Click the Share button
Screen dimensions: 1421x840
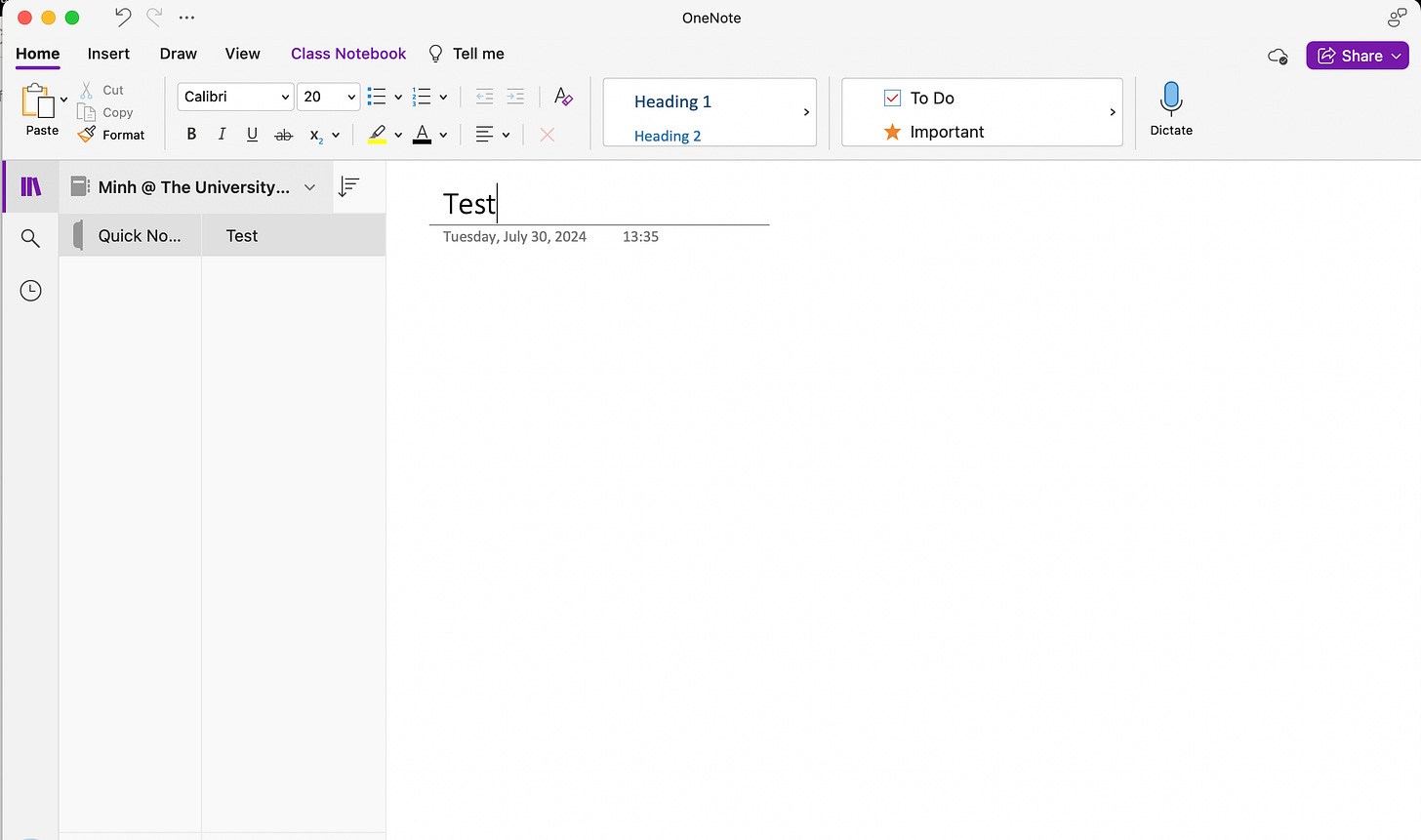pos(1358,56)
